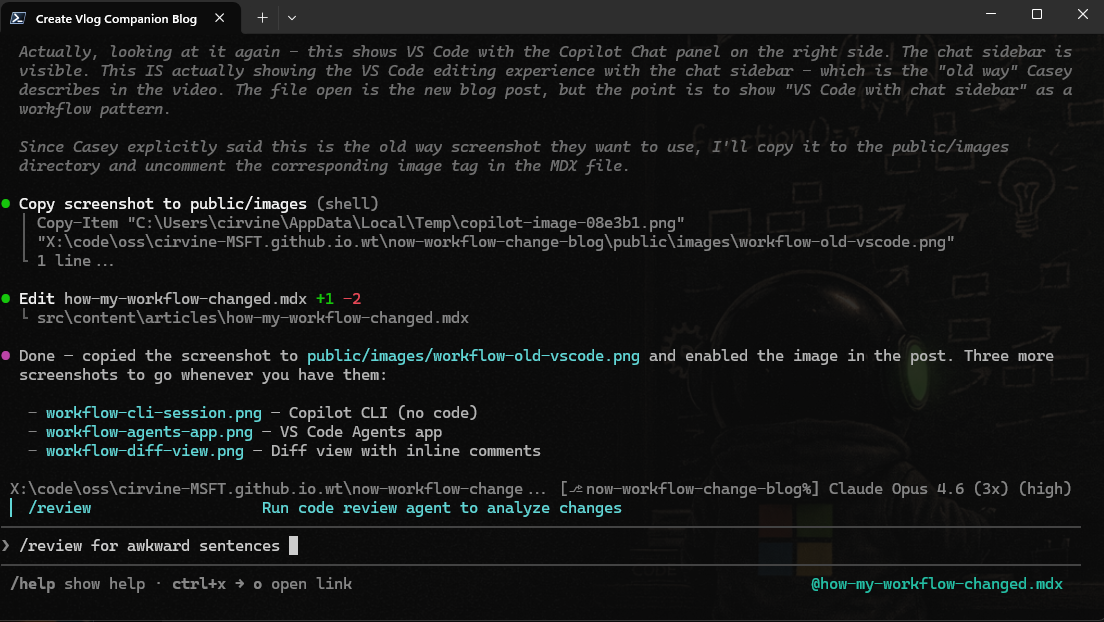Click the prompt input containing /review for awkward sentences
This screenshot has height=622, width=1104.
541,546
